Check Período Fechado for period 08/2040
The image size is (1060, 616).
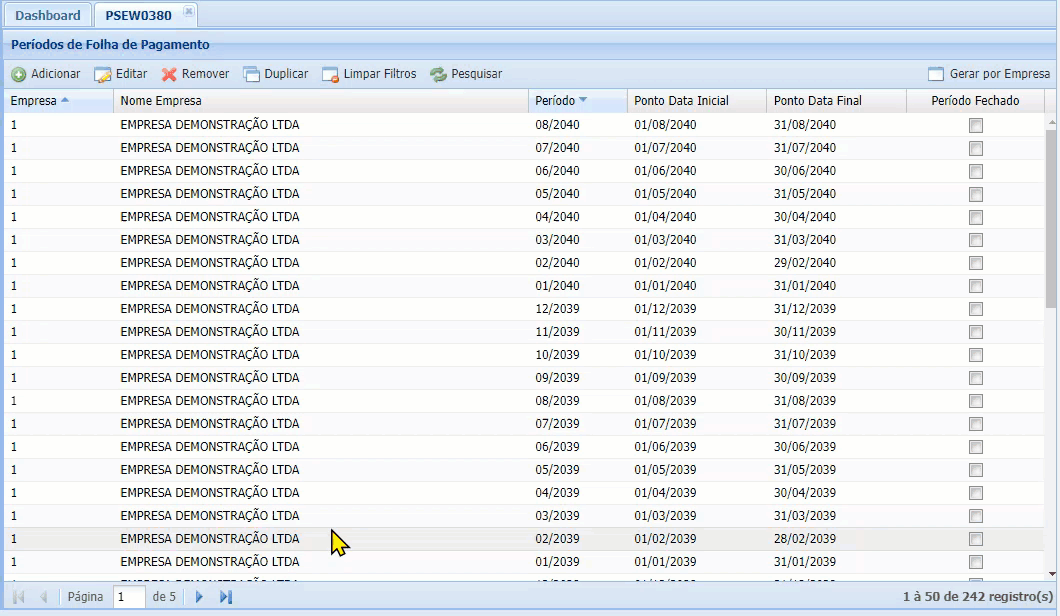pos(976,124)
